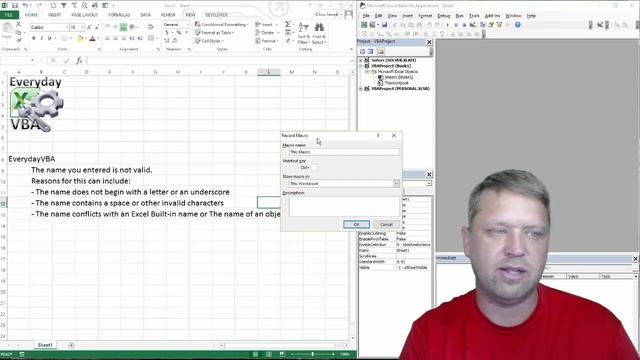Open the green FILE tab
The height and width of the screenshot is (360, 640).
[x=9, y=15]
